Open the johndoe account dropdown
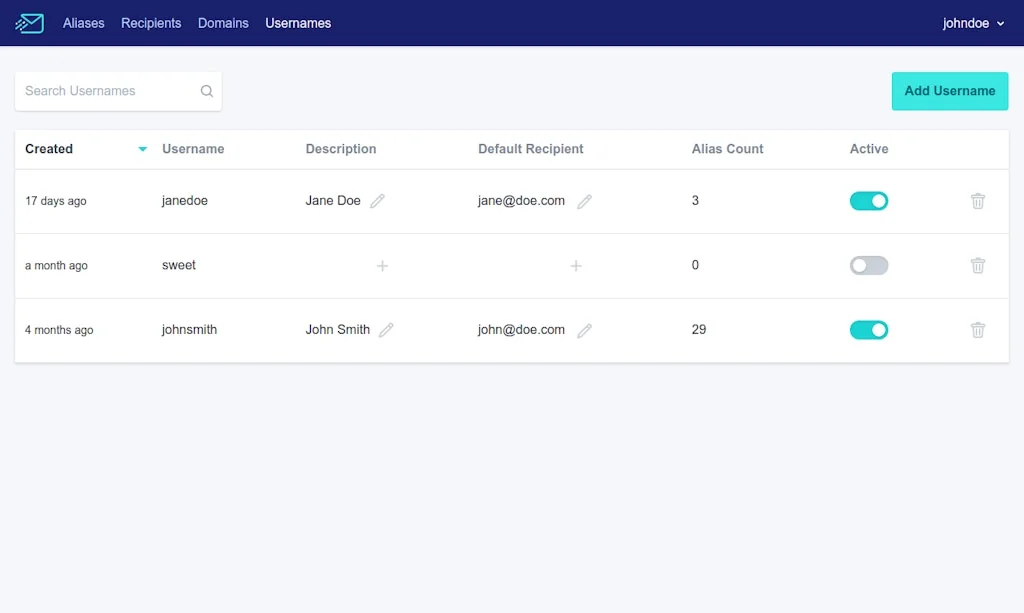 tap(973, 23)
